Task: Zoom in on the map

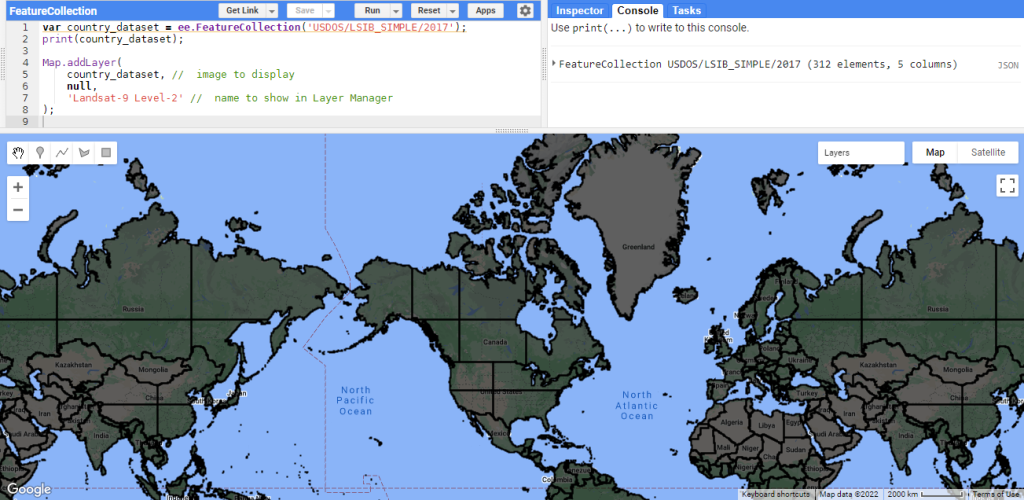Action: [18, 187]
